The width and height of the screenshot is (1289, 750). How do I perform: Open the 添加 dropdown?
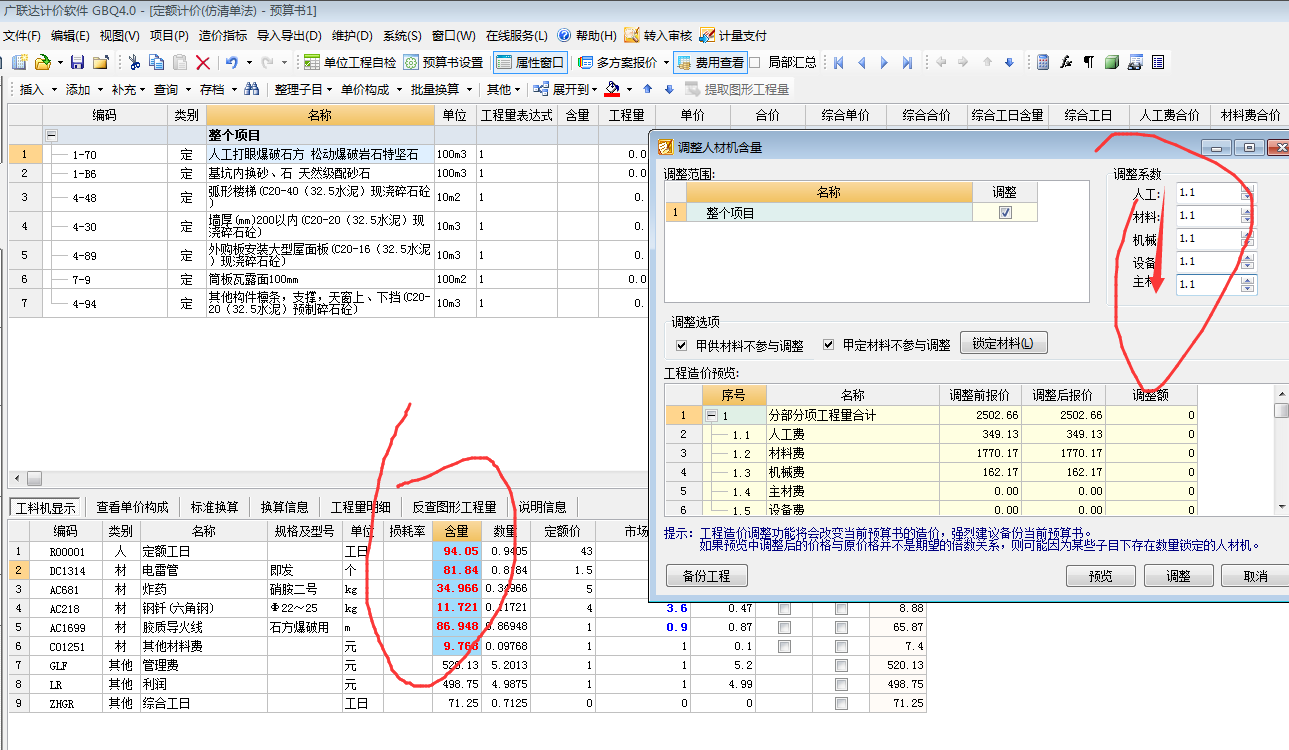click(x=84, y=89)
